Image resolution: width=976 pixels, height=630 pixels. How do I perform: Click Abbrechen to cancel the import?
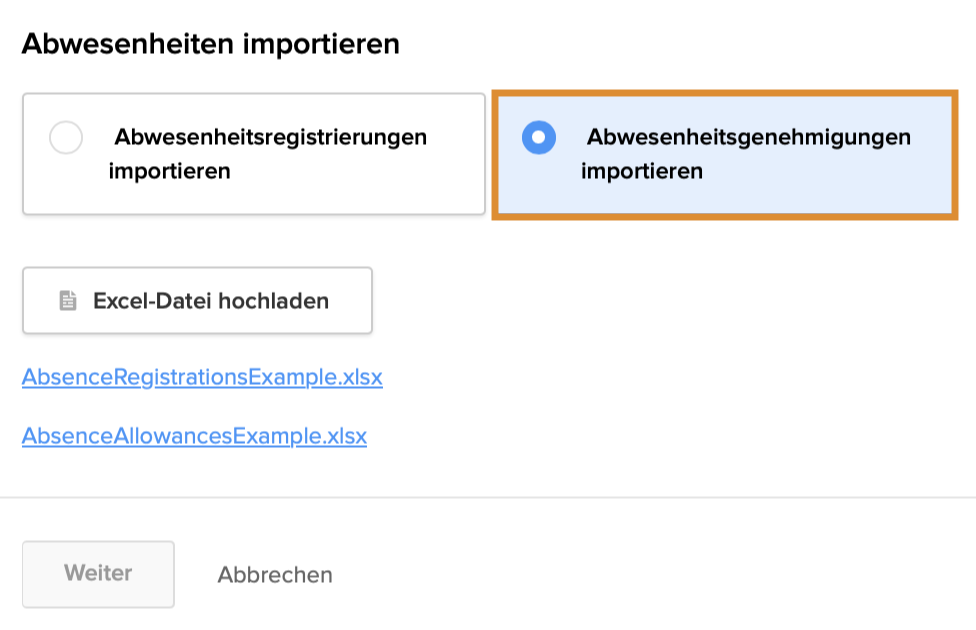click(x=275, y=575)
